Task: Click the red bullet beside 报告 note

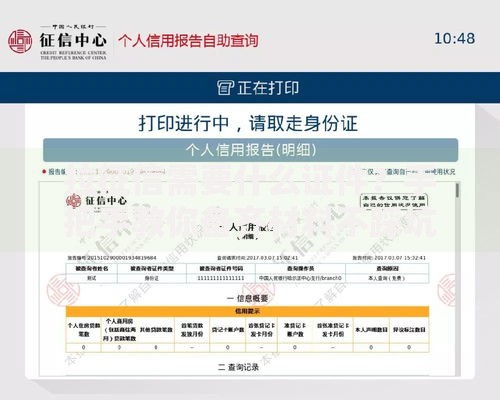Action: tap(44, 172)
